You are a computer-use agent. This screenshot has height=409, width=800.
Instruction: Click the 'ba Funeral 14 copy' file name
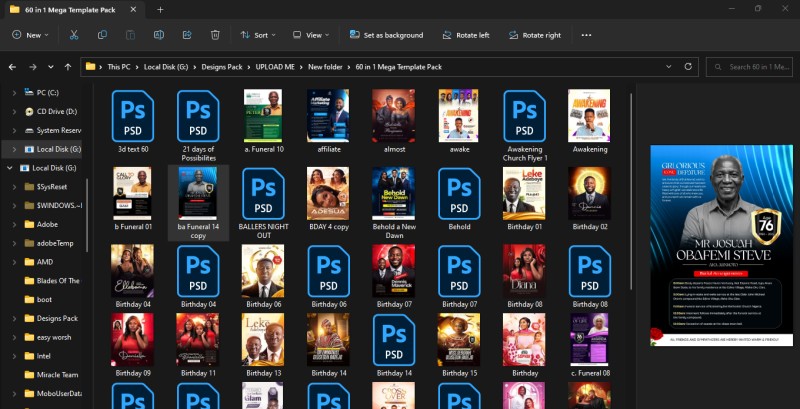point(198,231)
